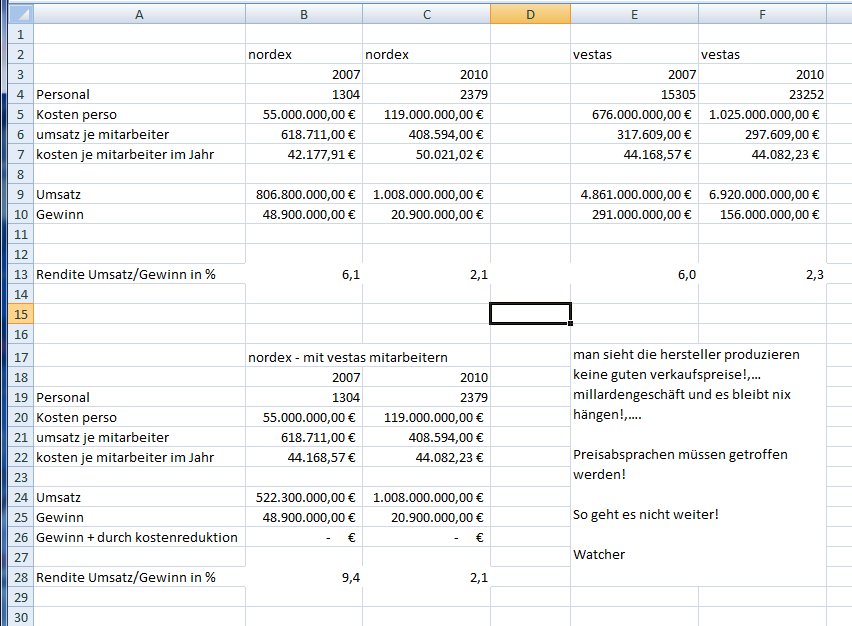Select row 30 header

point(21,617)
